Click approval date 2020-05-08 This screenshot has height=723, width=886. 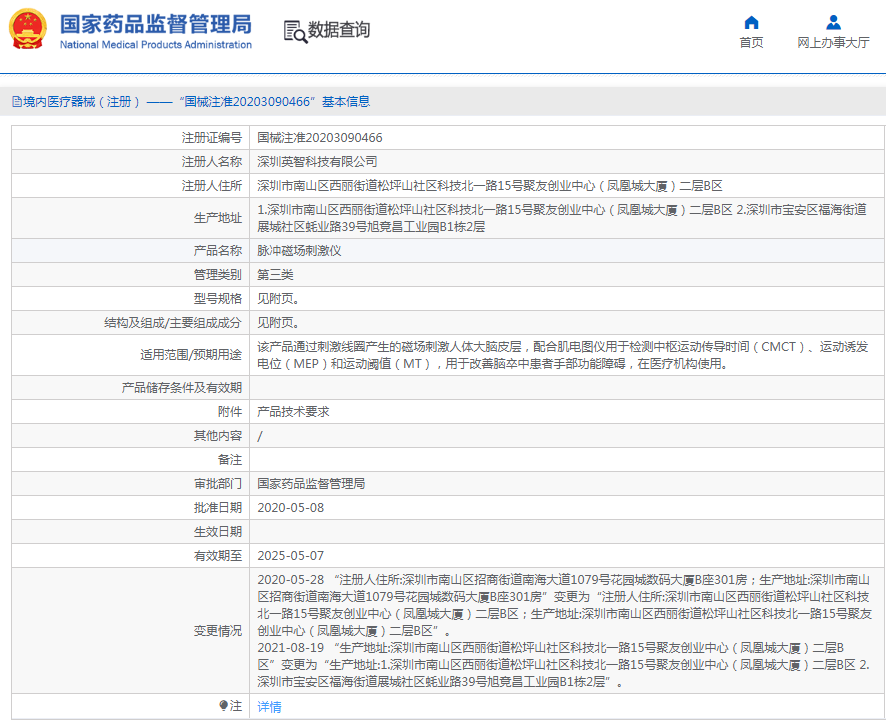[290, 507]
